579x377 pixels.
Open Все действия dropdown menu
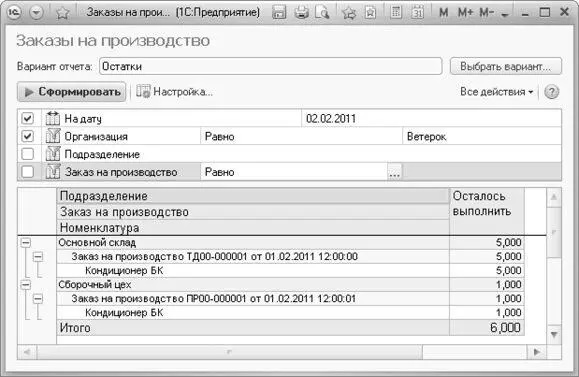497,92
